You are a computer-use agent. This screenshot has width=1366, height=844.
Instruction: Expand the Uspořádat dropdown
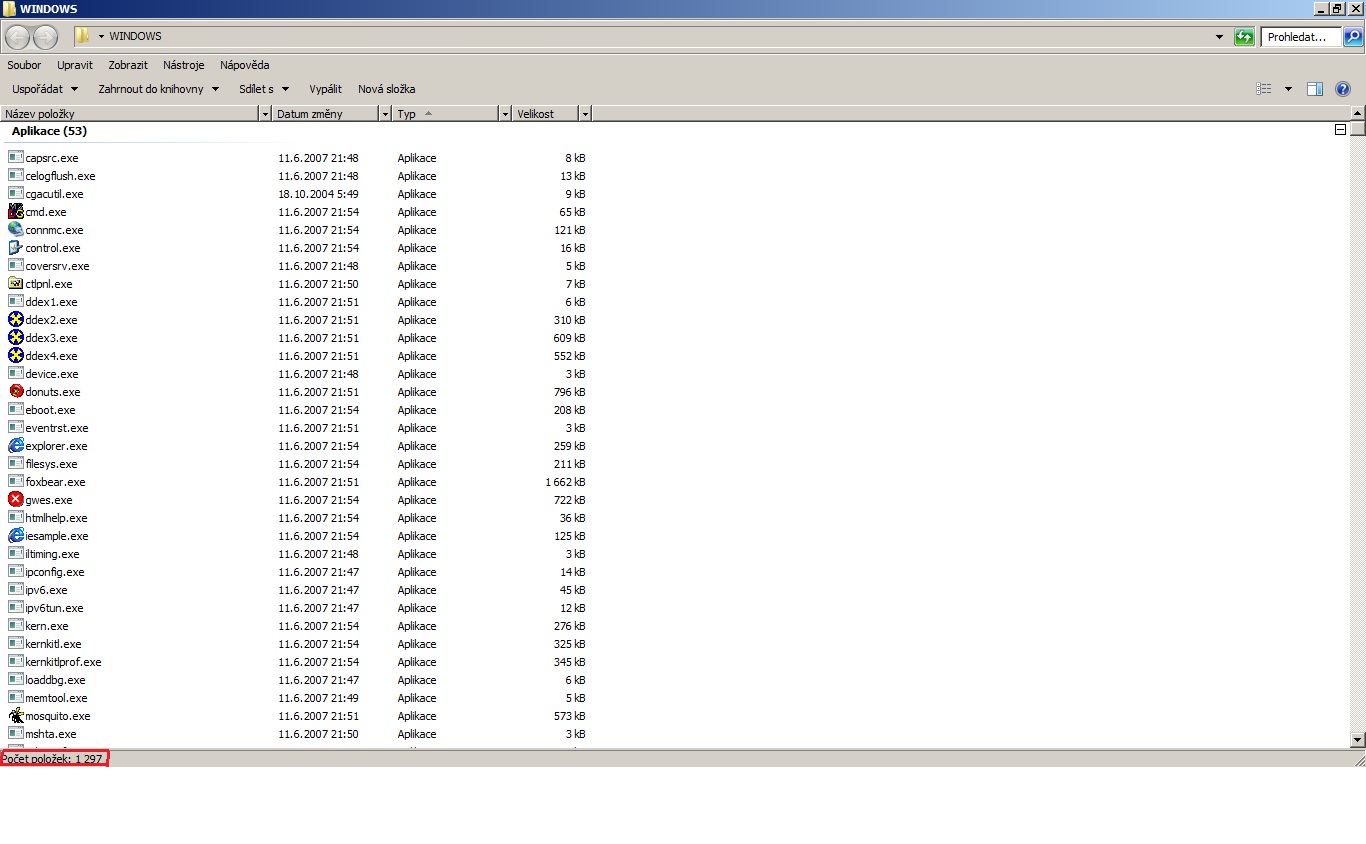(45, 89)
